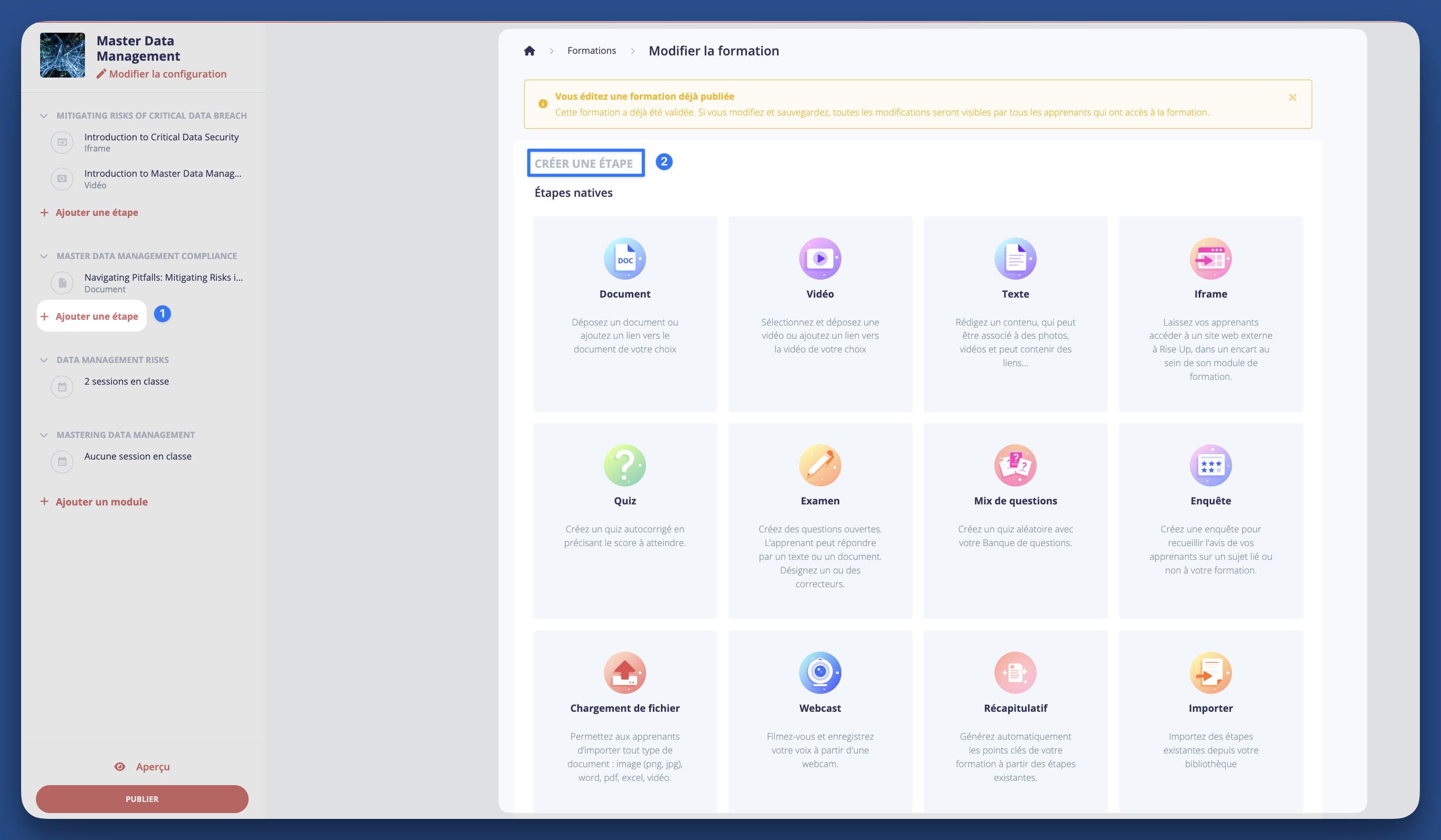
Task: Pick the Webcast webcam icon
Action: click(x=819, y=673)
